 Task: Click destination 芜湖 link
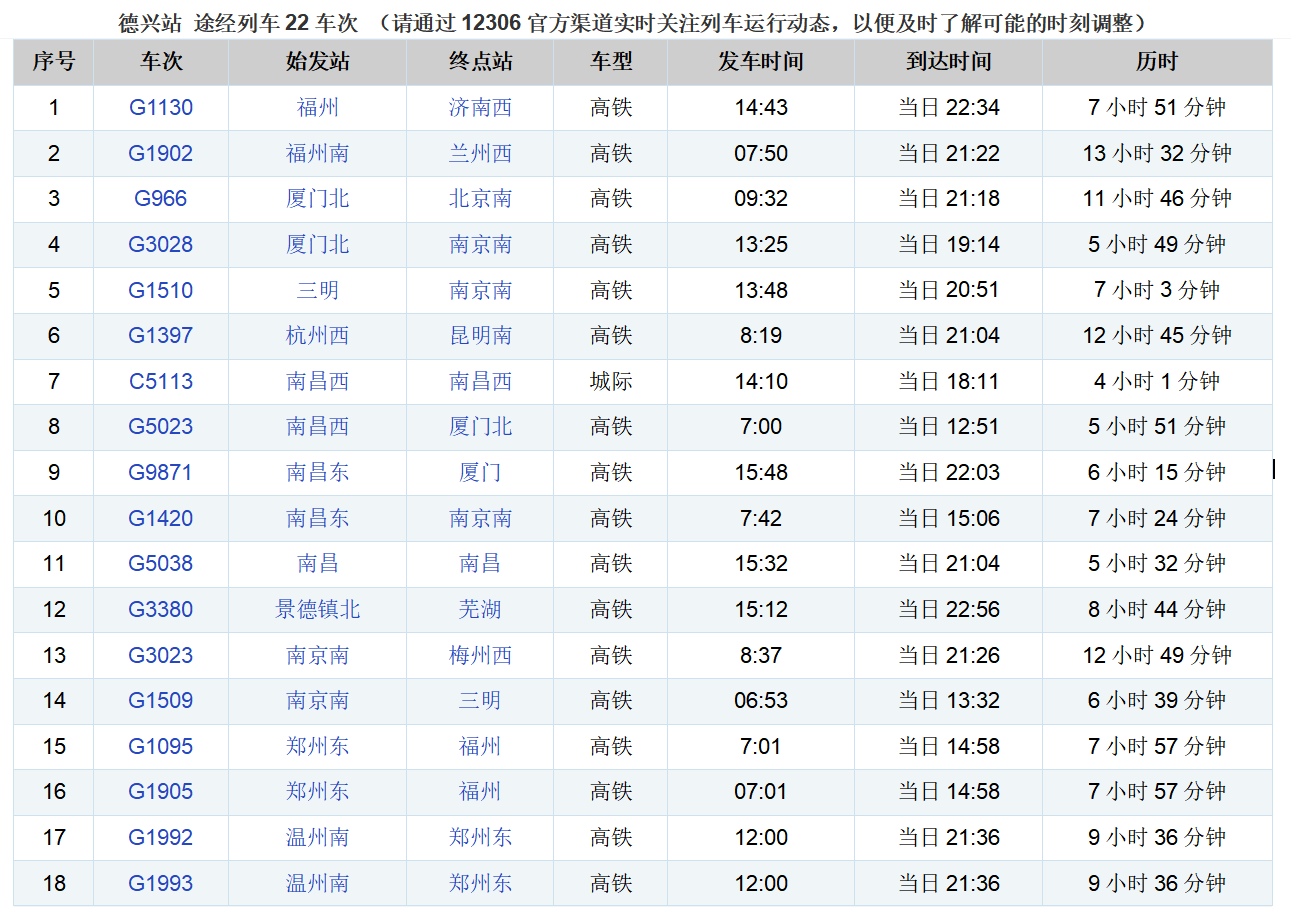pos(481,609)
